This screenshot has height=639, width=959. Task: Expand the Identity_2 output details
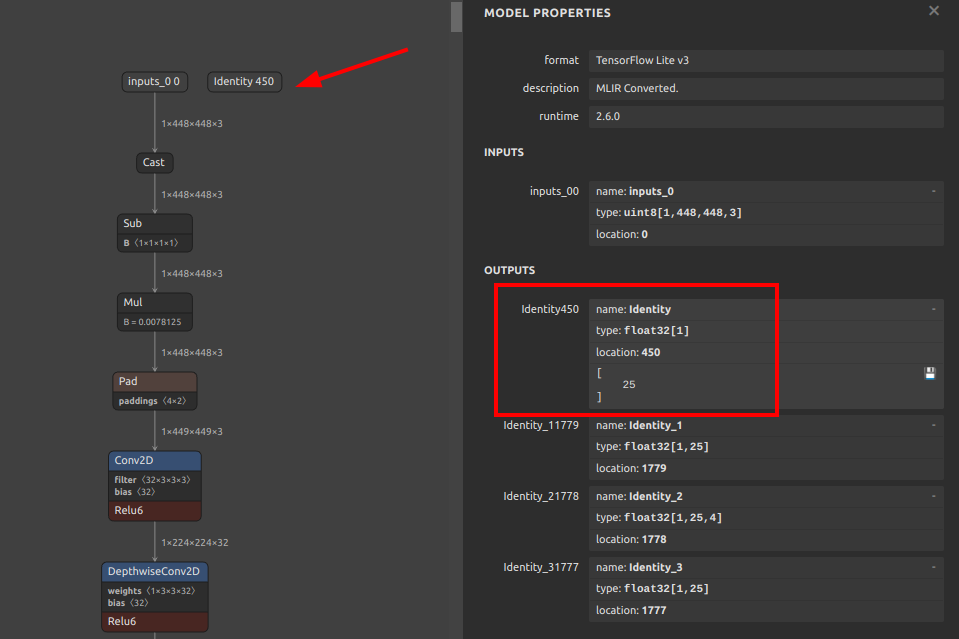pyautogui.click(x=932, y=494)
